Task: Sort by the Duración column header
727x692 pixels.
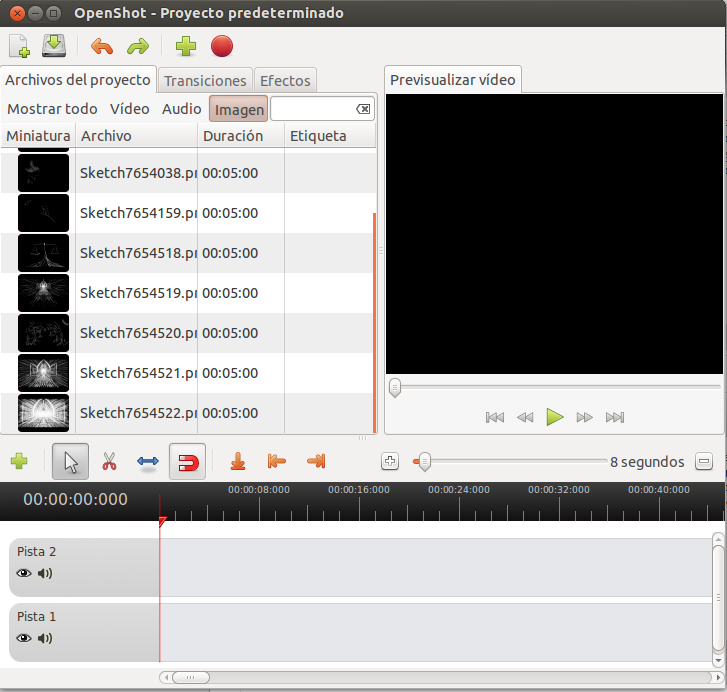Action: tap(241, 136)
